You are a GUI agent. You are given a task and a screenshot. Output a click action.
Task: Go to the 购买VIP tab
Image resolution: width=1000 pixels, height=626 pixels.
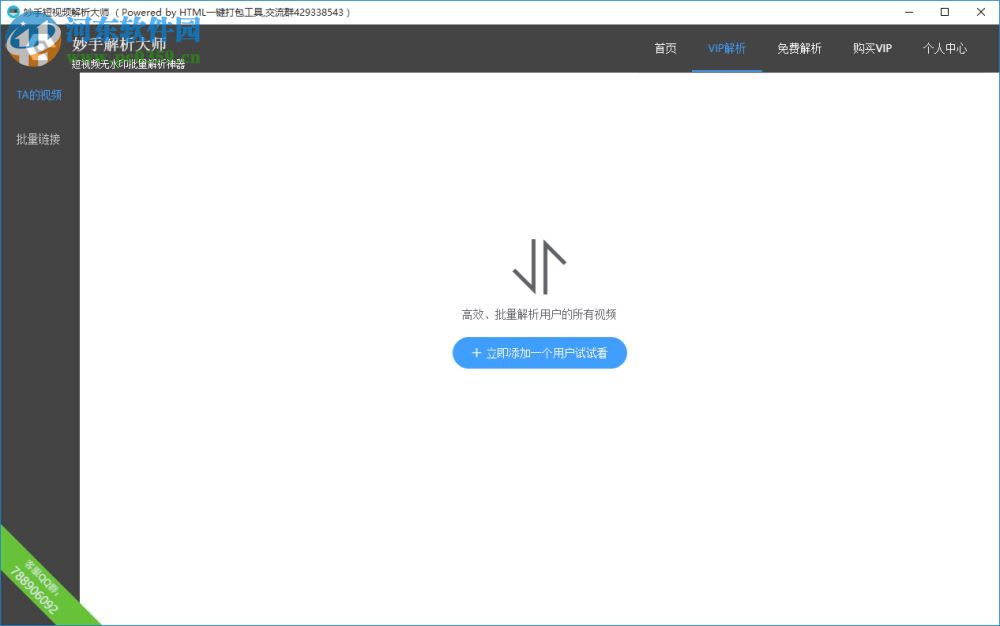click(x=872, y=48)
